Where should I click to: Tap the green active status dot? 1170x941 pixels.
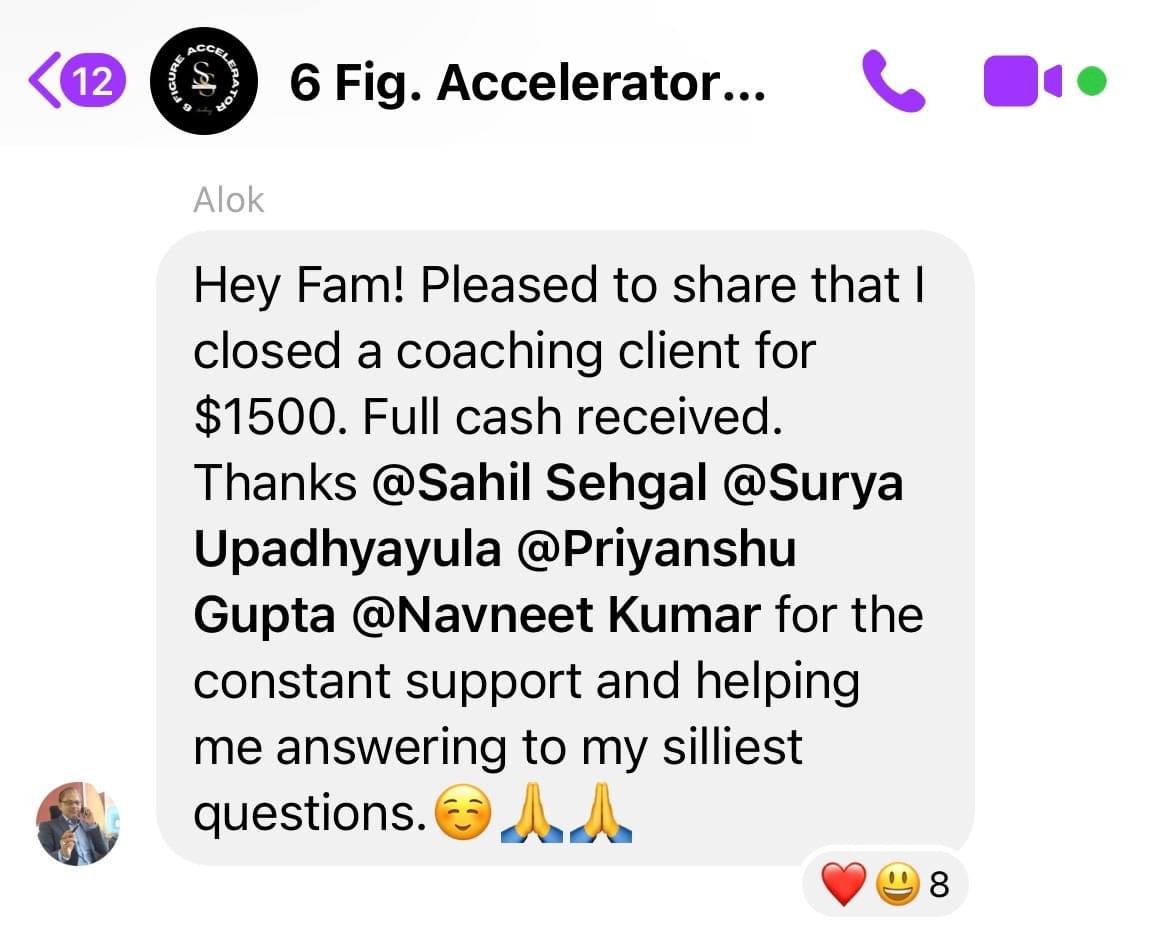[1092, 81]
